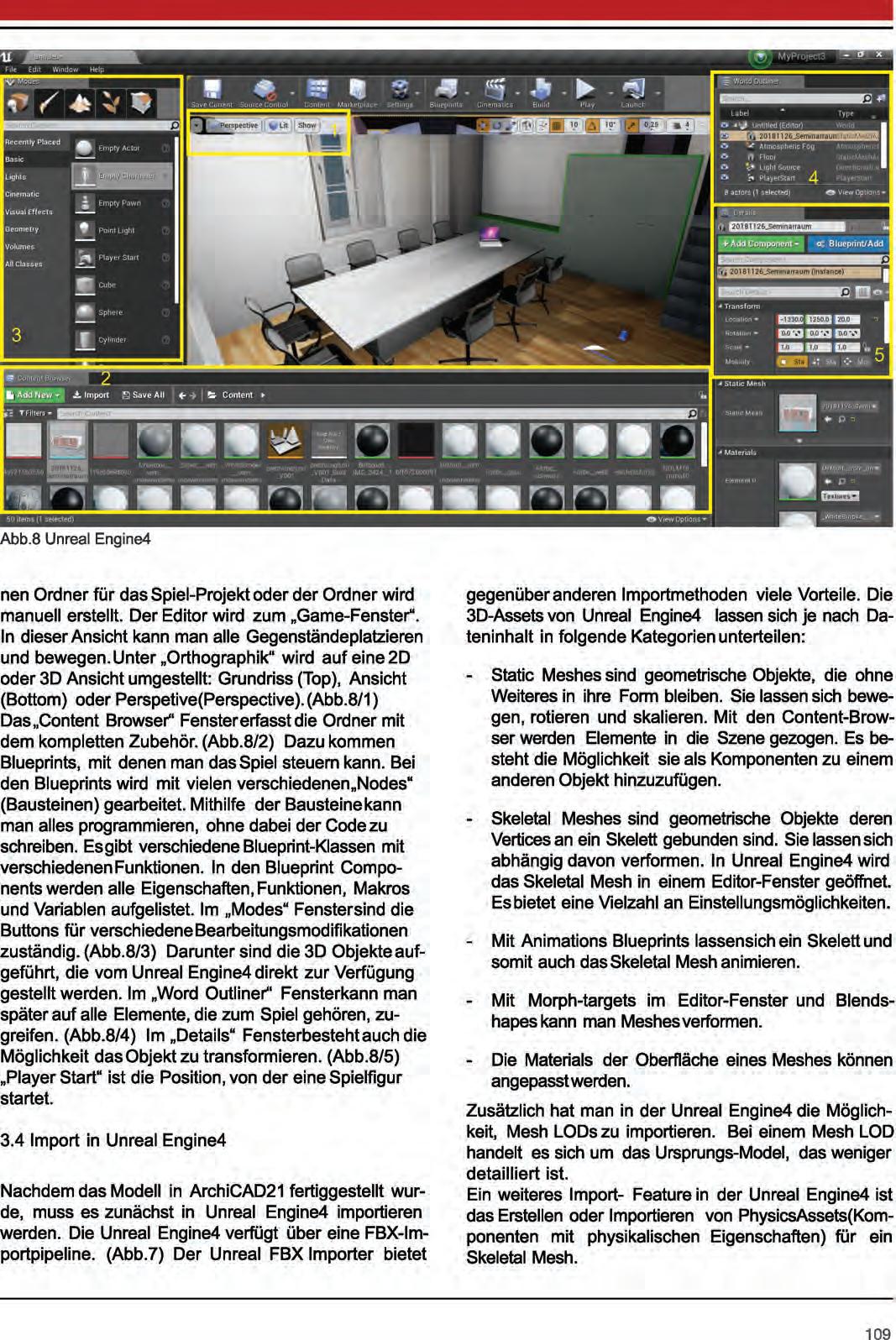Image resolution: width=896 pixels, height=1340 pixels.
Task: Click the World Outliner search magnifier icon
Action: point(867,99)
